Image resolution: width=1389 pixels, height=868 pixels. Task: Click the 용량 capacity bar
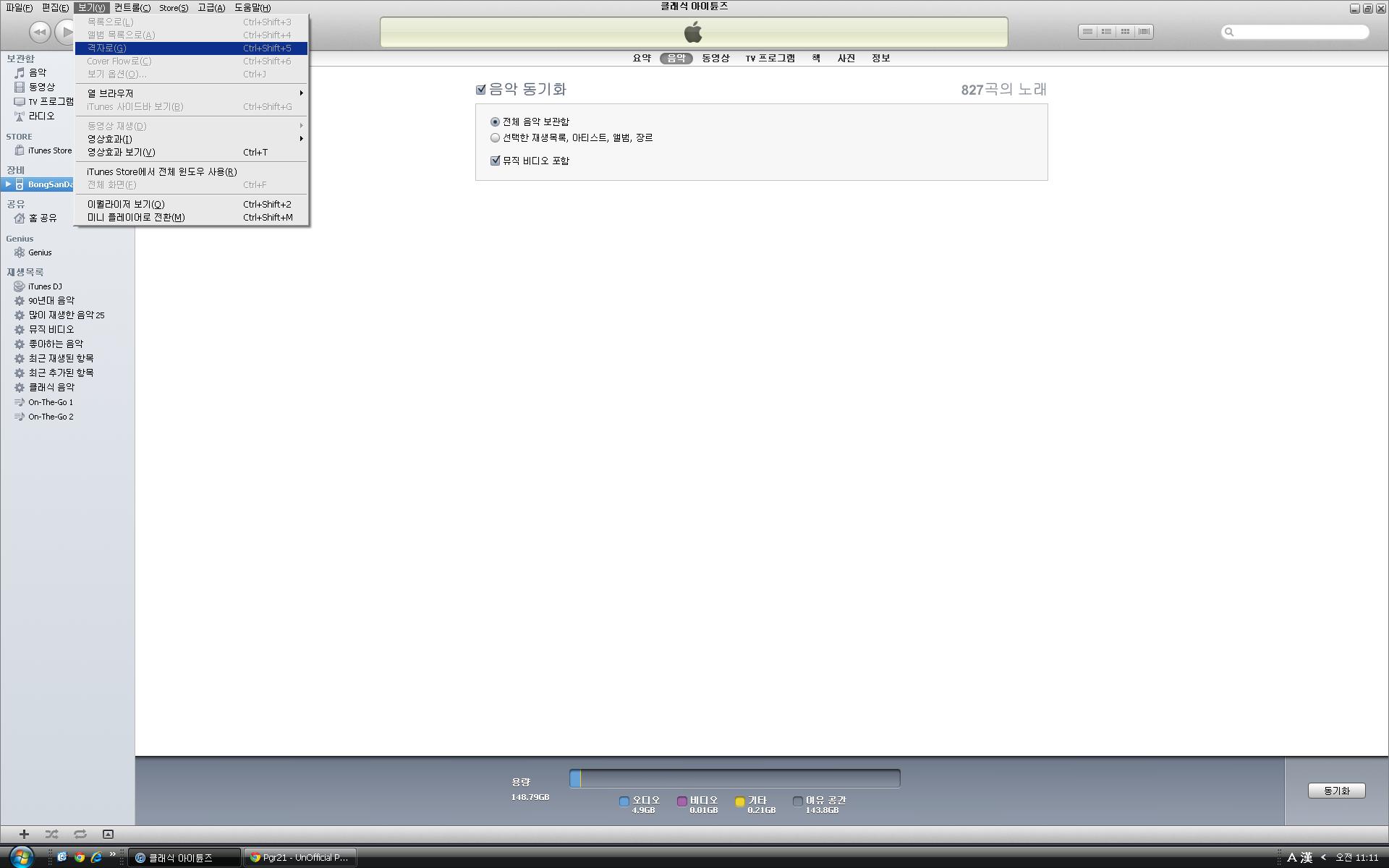734,778
